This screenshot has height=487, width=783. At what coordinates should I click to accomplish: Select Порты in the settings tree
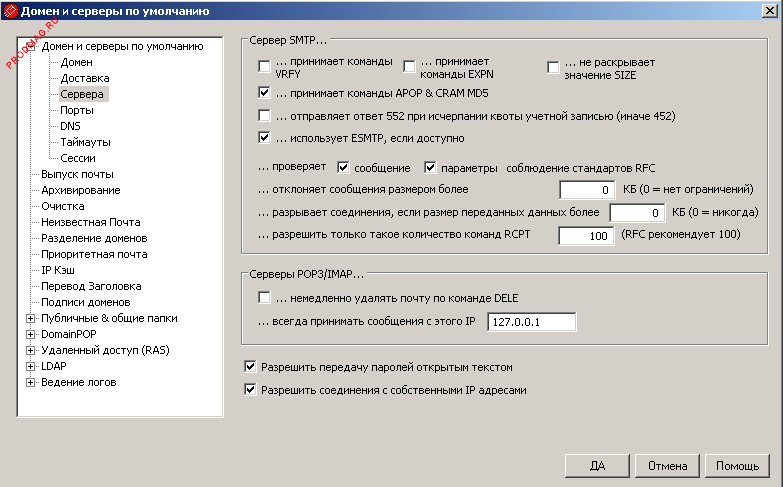click(77, 110)
